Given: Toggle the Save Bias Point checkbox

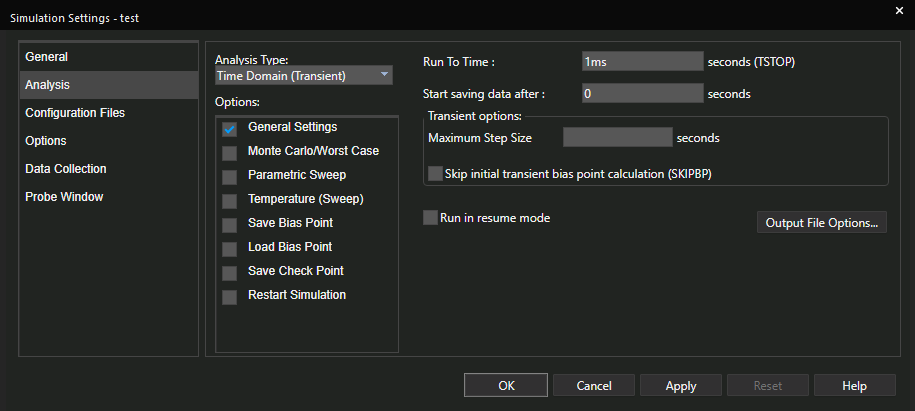Looking at the screenshot, I should (229, 225).
